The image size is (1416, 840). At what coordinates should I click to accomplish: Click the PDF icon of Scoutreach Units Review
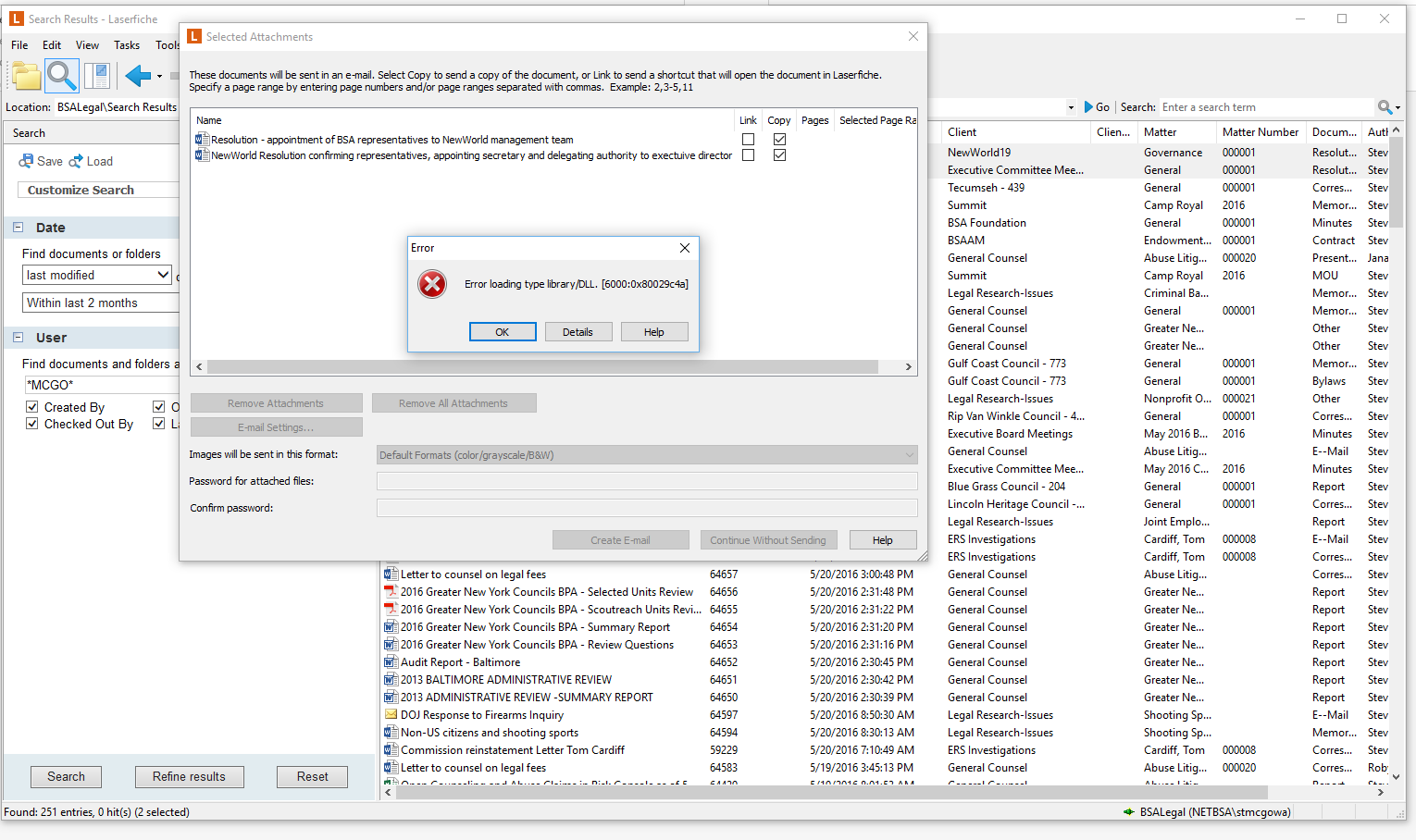[x=391, y=610]
